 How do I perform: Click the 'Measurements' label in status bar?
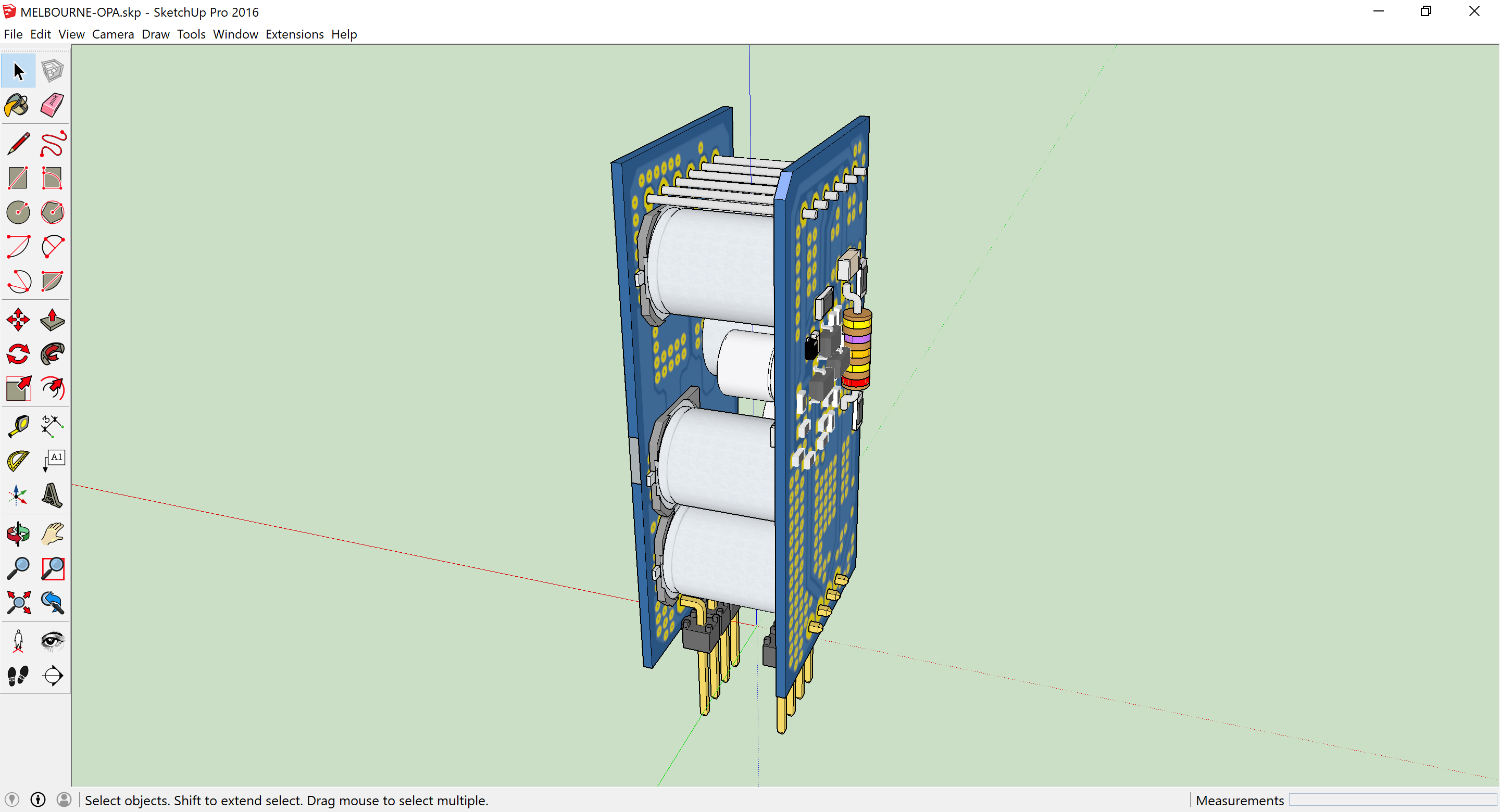tap(1239, 801)
